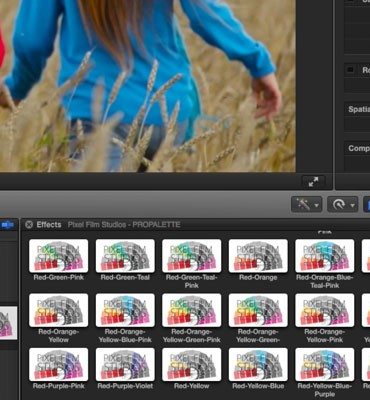Select the Red-Yellow-Blue effect thumbnail
370x400 pixels.
258,364
